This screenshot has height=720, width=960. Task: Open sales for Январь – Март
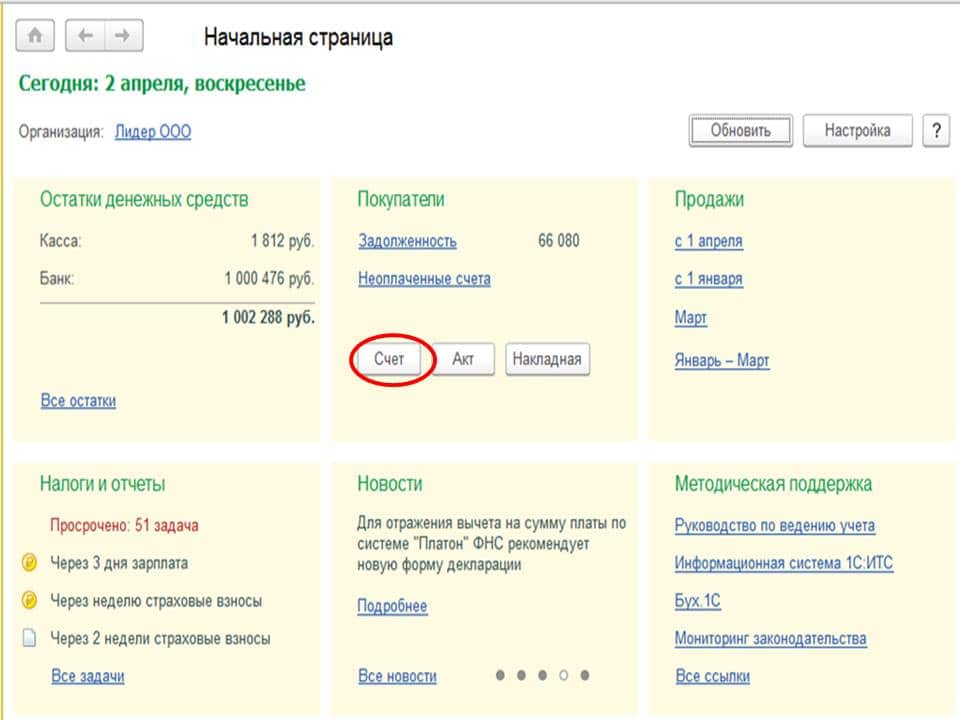[x=722, y=360]
